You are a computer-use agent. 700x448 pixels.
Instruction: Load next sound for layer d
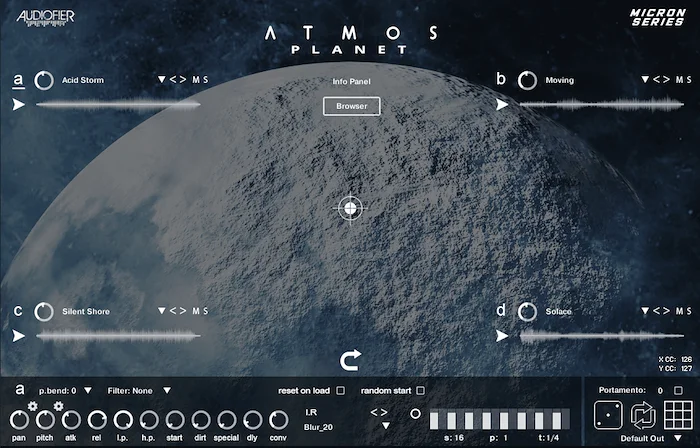667,311
